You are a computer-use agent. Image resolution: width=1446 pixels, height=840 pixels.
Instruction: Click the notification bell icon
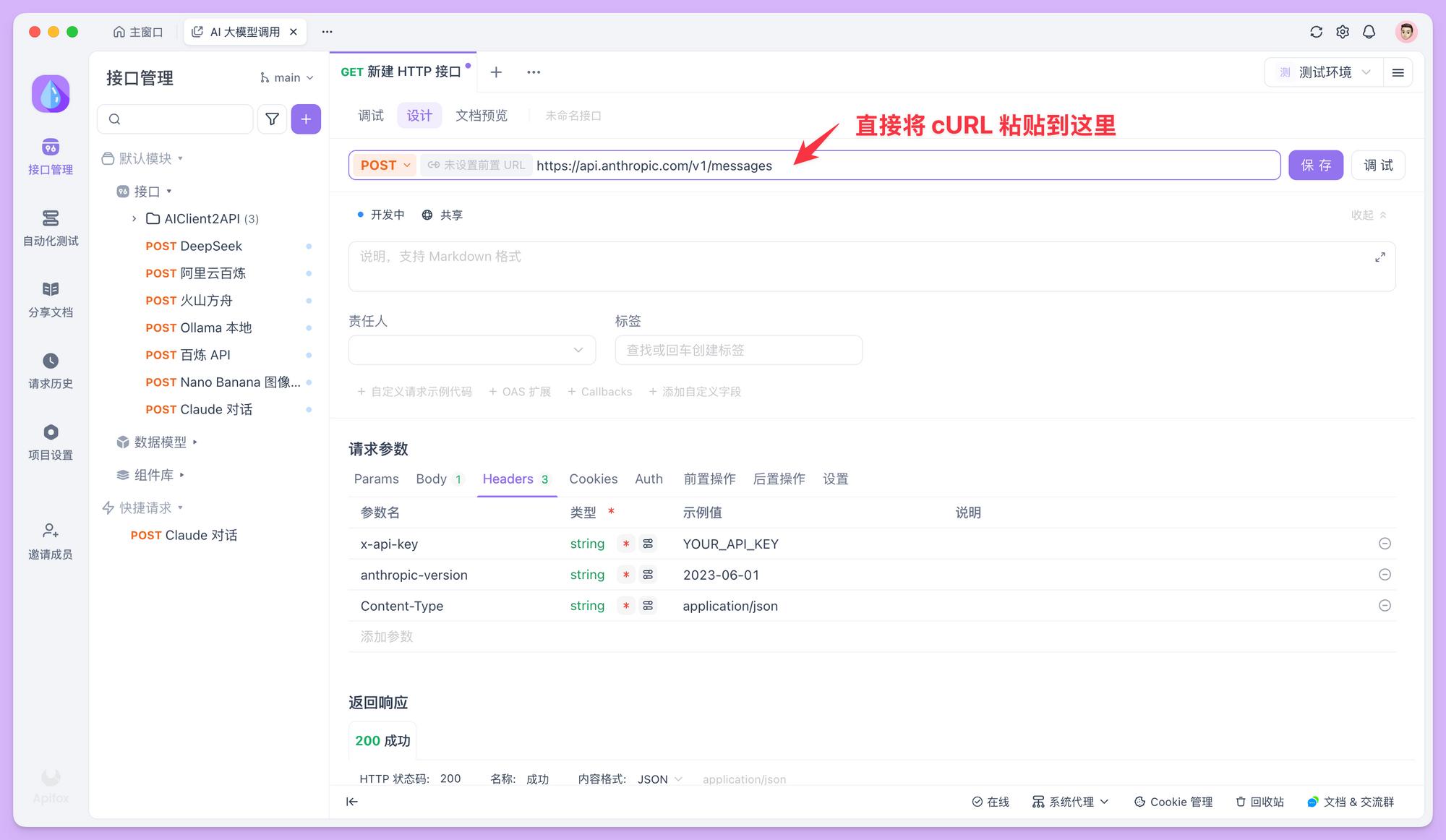click(x=1369, y=31)
